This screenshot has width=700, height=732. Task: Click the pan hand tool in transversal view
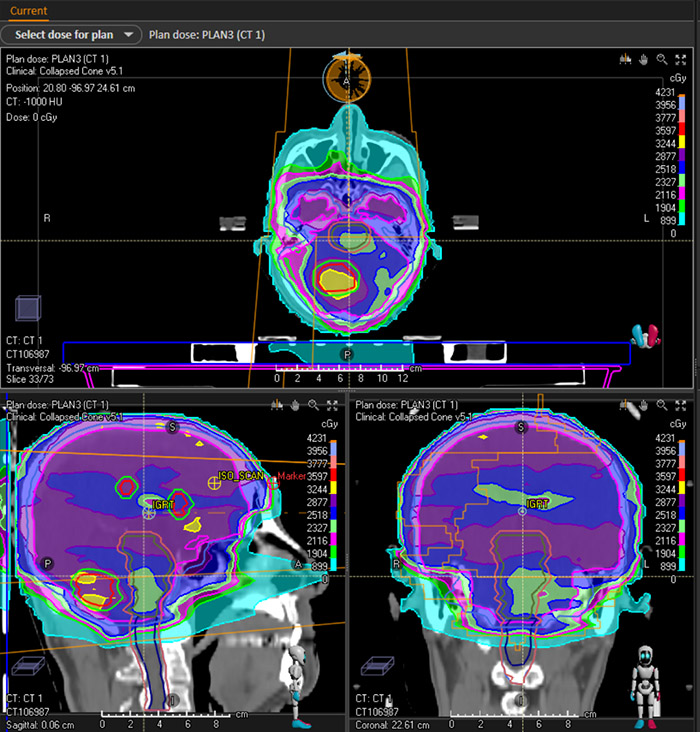point(642,59)
